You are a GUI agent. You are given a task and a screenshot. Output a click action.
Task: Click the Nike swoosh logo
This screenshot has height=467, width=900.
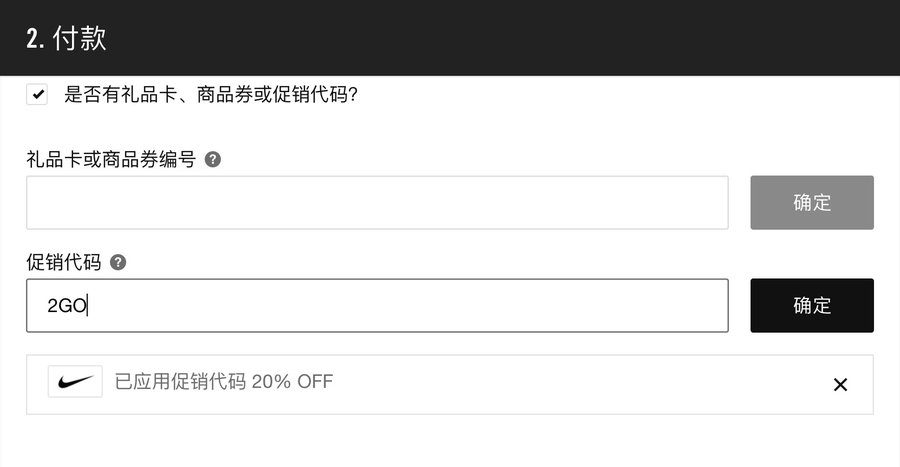(75, 381)
